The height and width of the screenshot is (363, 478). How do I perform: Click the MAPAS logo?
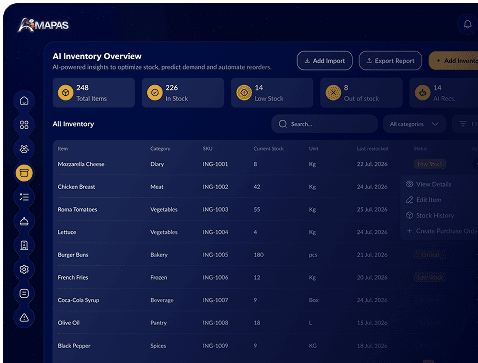43,25
